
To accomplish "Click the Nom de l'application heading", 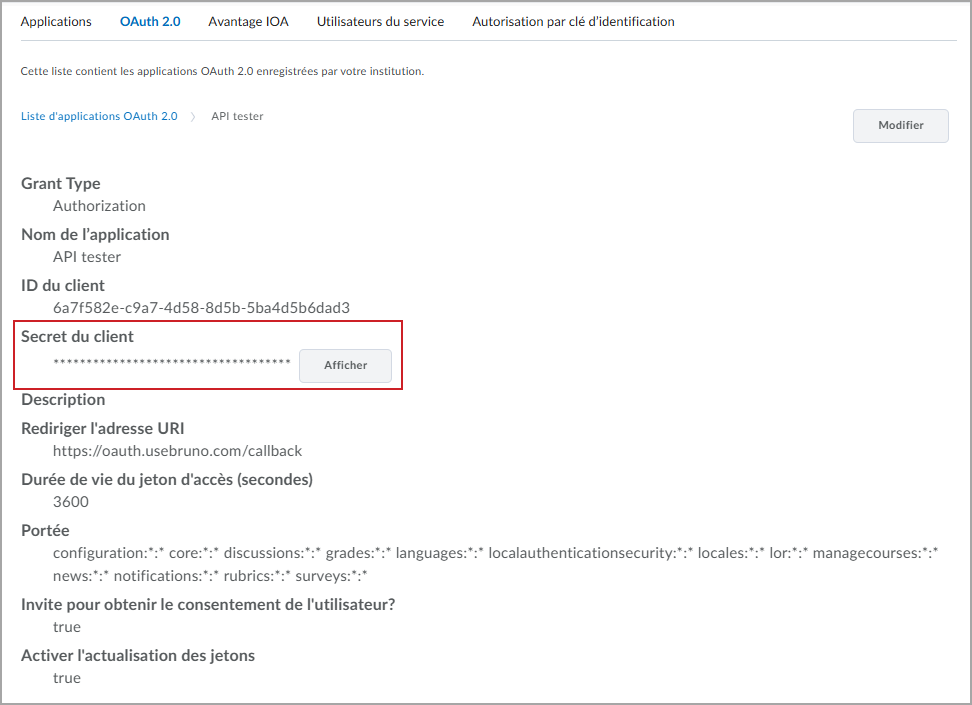I will (x=95, y=234).
